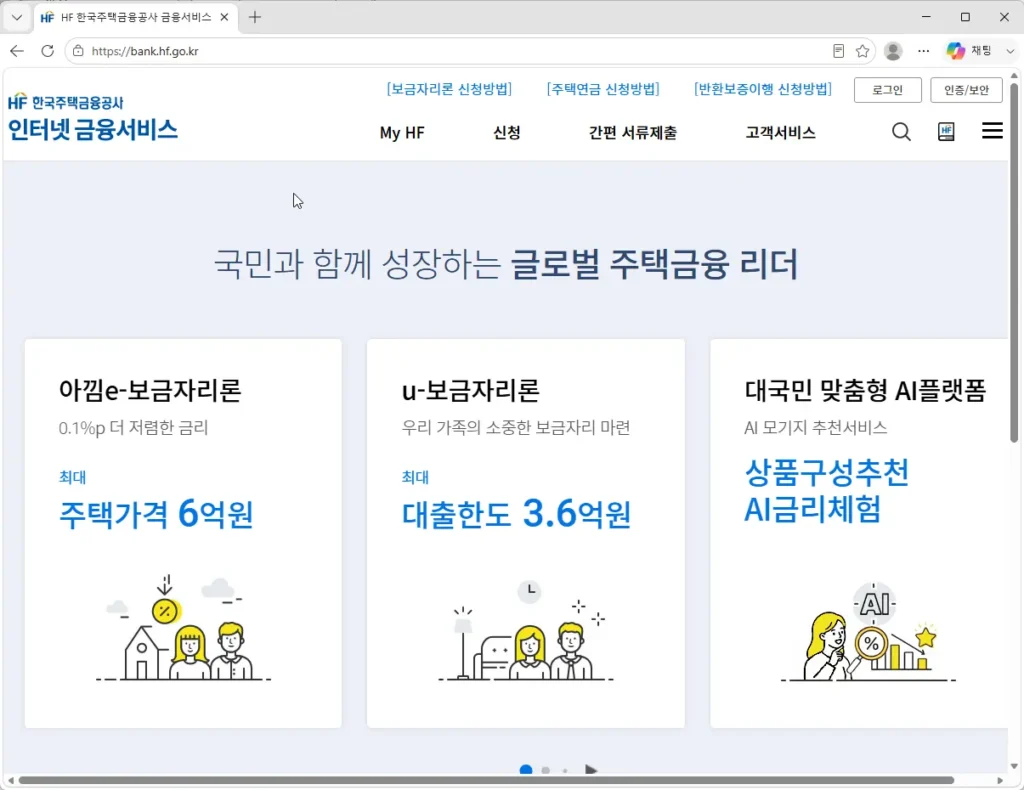Open the hamburger full menu icon

pos(992,131)
